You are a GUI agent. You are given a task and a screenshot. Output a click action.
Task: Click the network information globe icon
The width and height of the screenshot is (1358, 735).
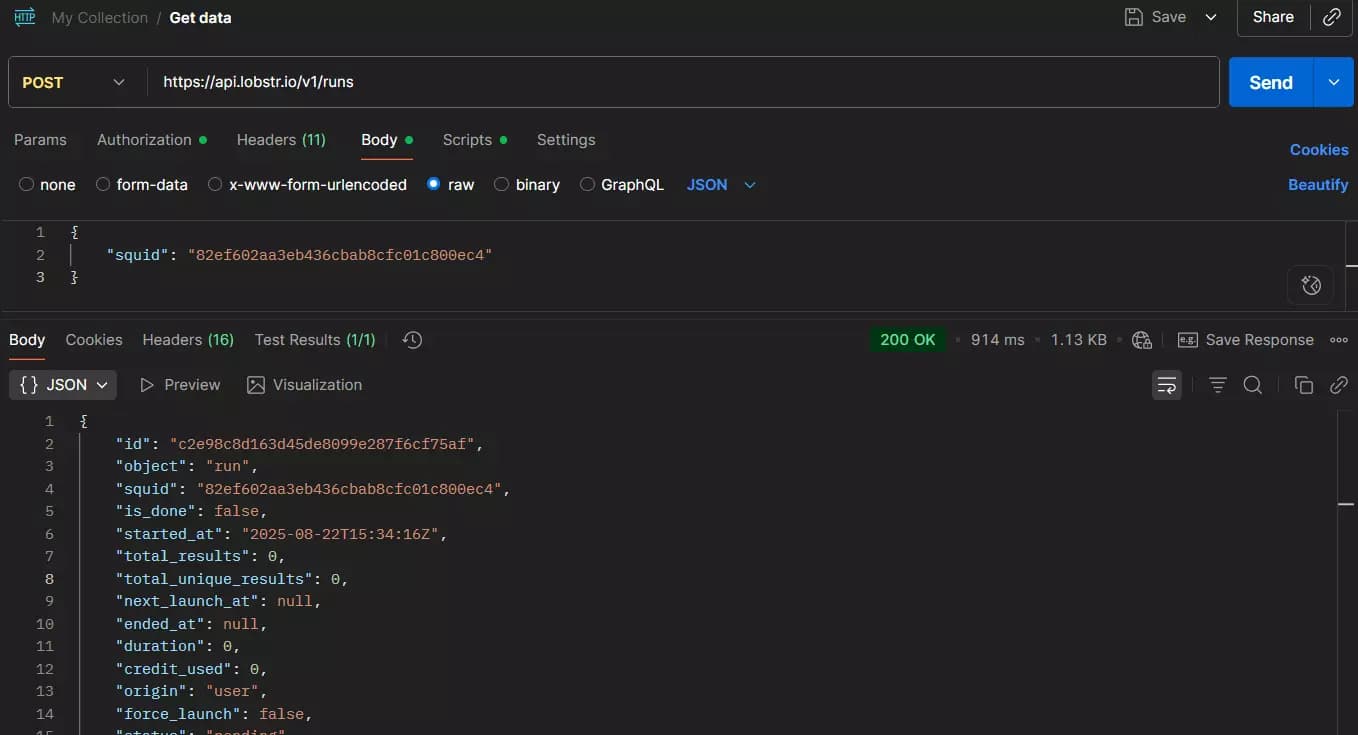[x=1142, y=340]
